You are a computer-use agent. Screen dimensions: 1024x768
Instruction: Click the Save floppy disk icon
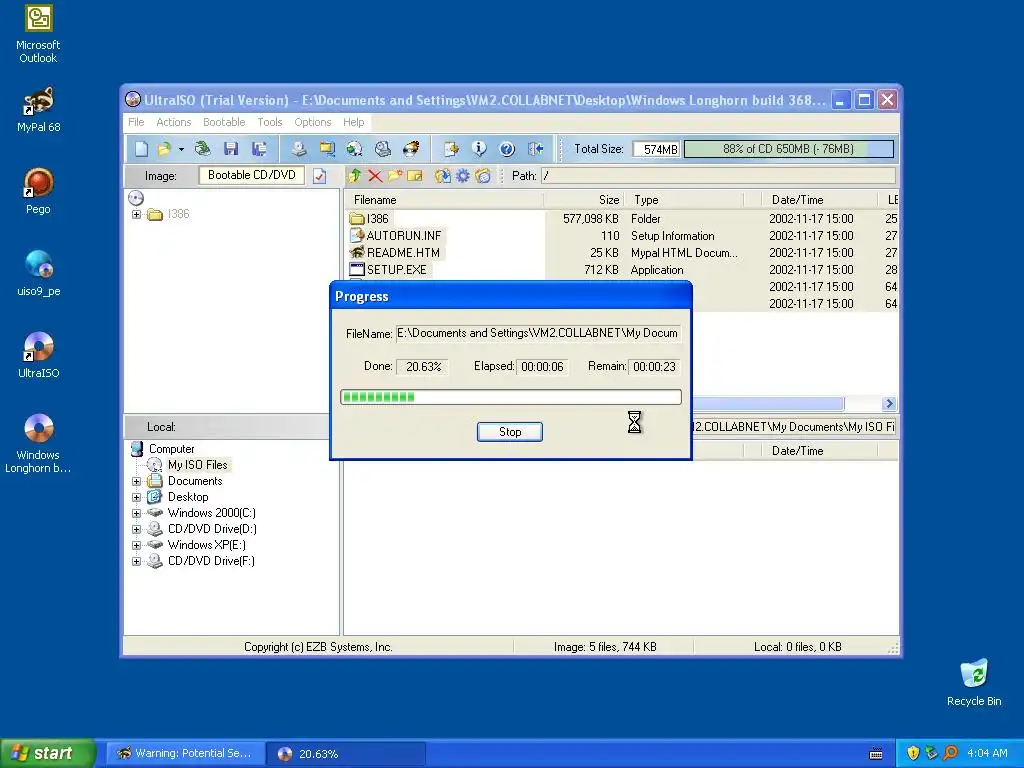[231, 149]
